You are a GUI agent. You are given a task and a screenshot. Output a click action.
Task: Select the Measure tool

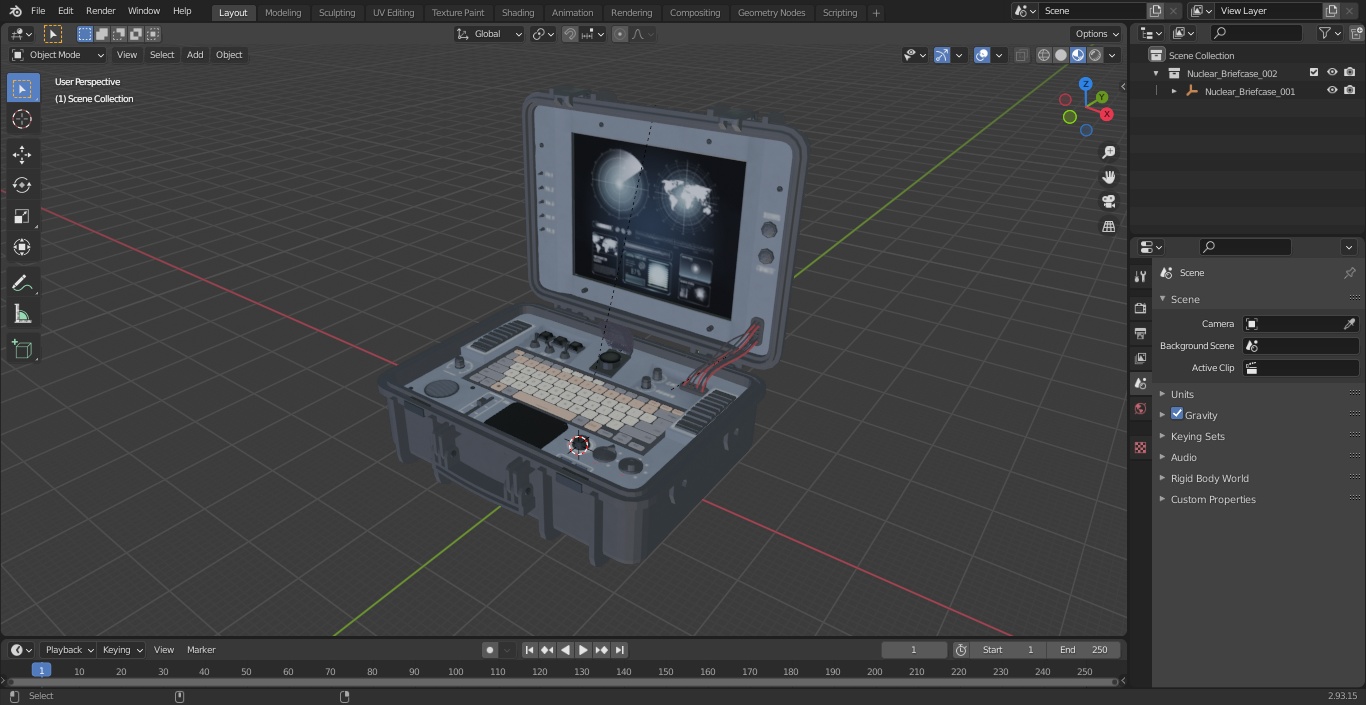[22, 315]
